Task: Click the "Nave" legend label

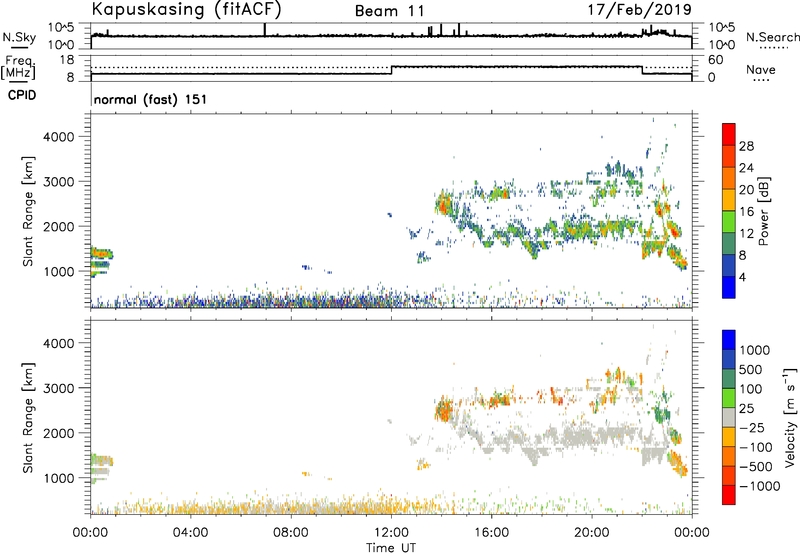Action: pos(761,69)
